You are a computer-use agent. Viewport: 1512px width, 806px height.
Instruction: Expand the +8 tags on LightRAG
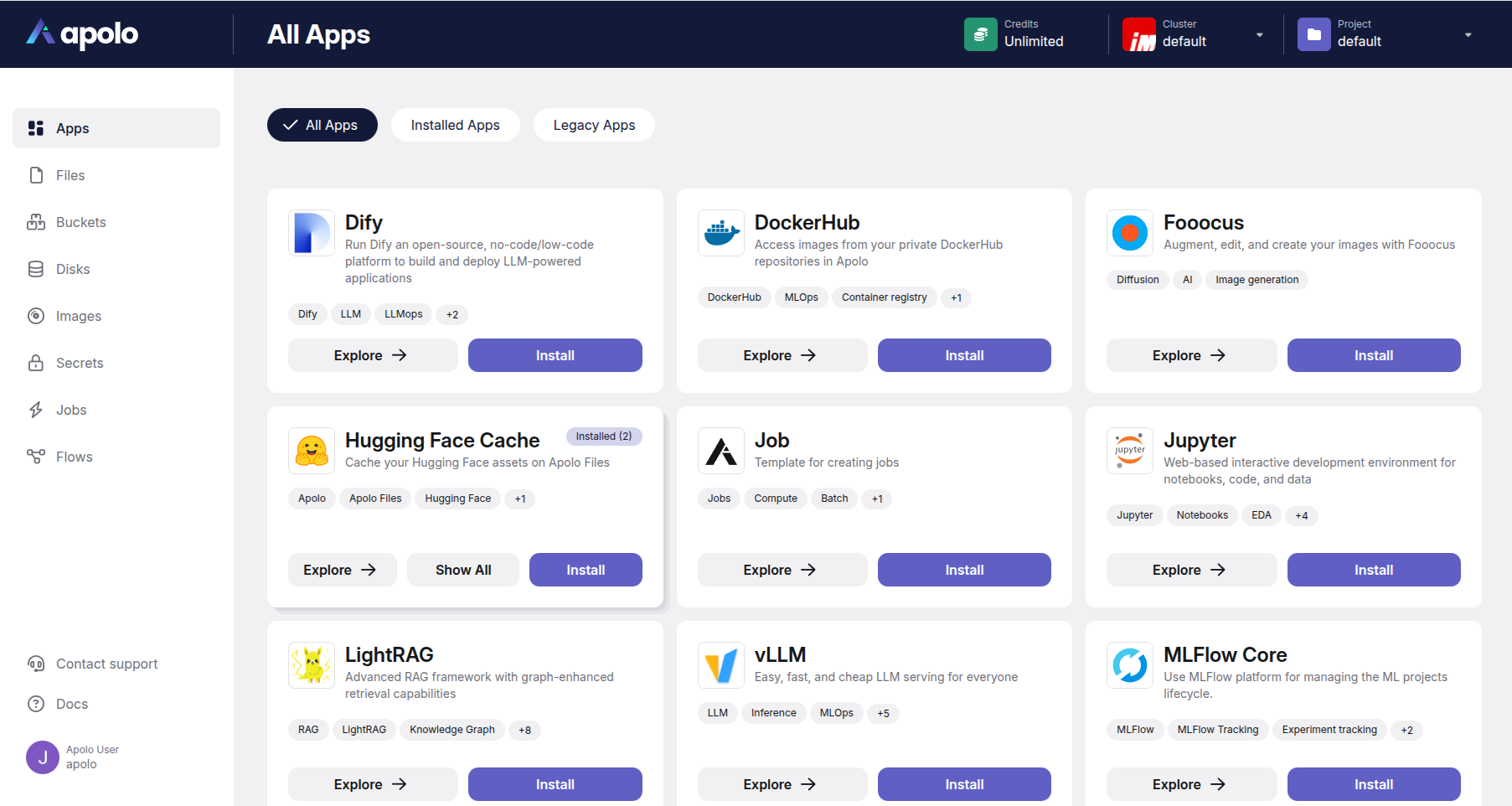click(x=524, y=730)
